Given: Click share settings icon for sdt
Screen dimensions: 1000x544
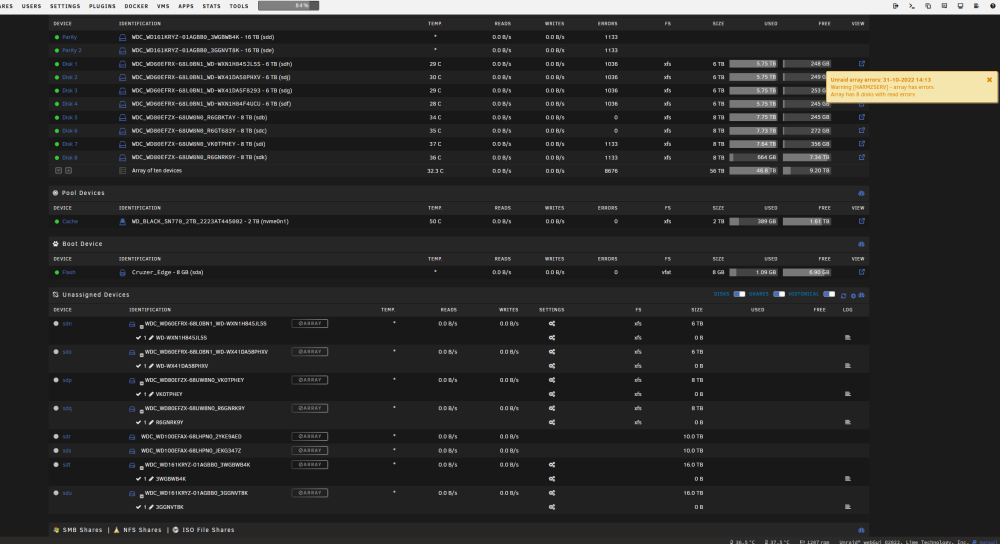Looking at the screenshot, I should 552,465.
